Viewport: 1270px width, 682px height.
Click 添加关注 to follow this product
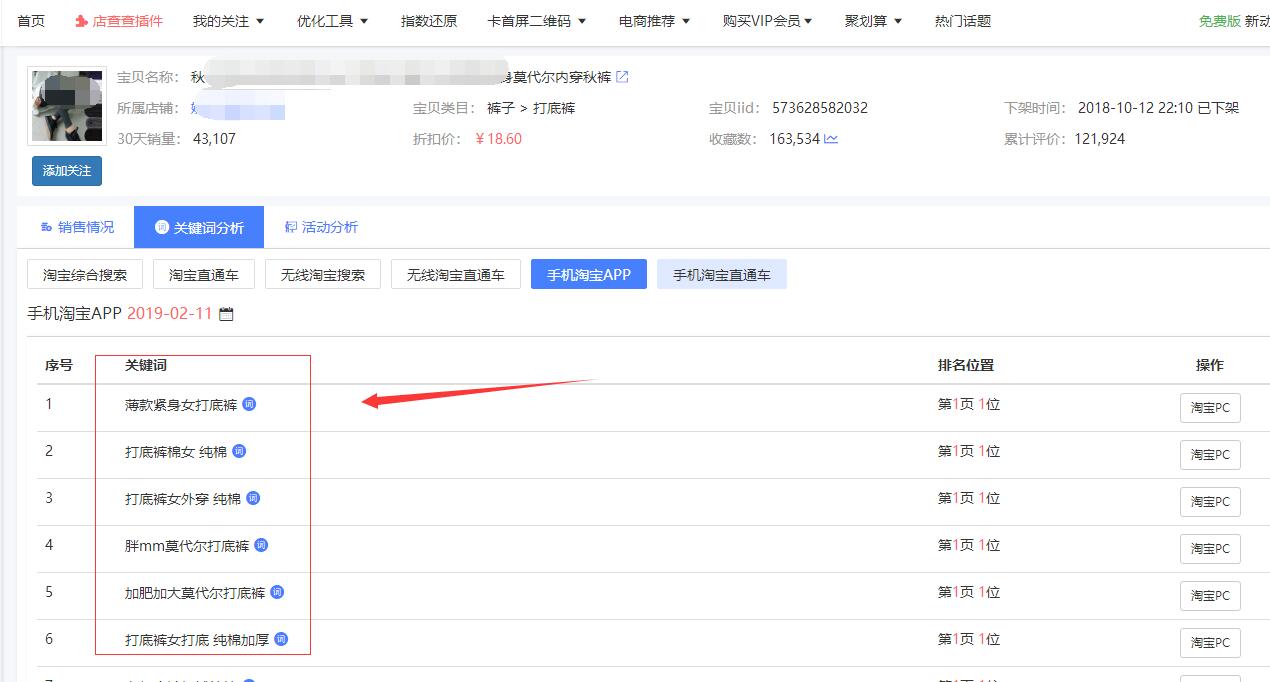coord(66,171)
